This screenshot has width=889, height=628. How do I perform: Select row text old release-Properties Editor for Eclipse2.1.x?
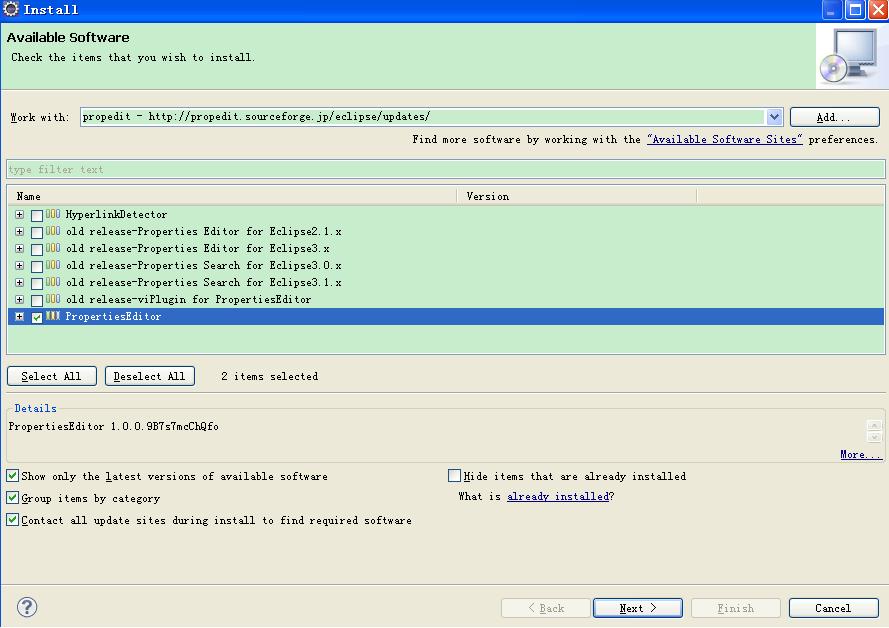(204, 231)
